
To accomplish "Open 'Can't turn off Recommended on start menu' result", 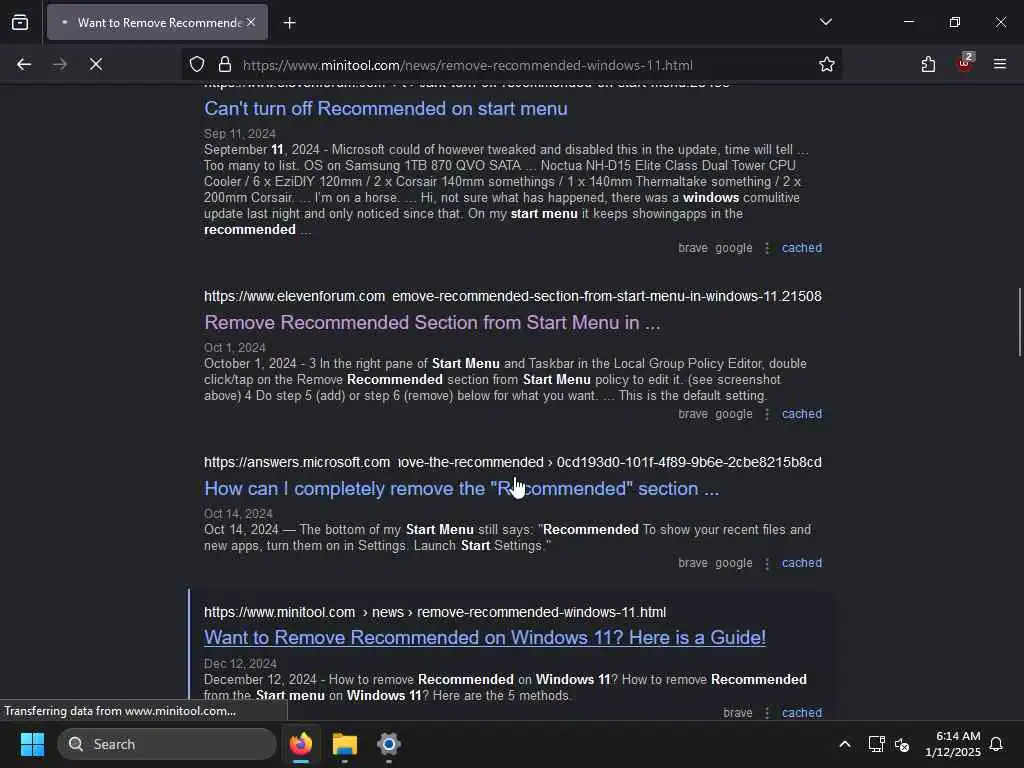I will (385, 108).
